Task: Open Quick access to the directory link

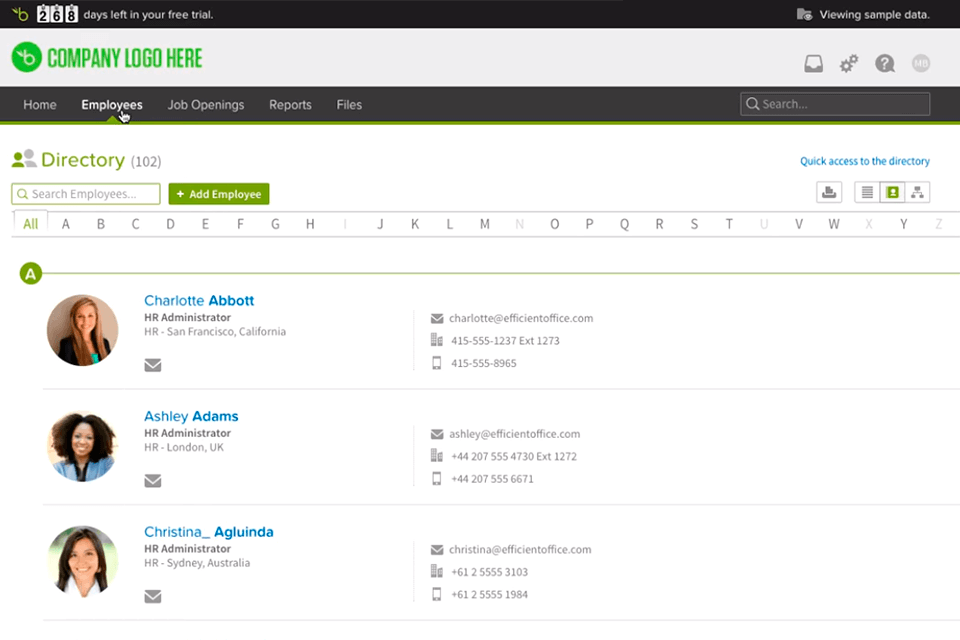Action: (864, 161)
